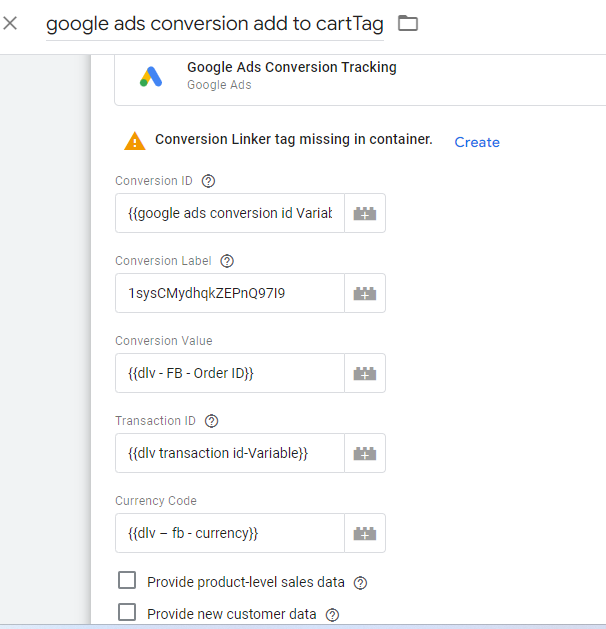
Task: Click the Conversion ID input field
Action: point(230,213)
